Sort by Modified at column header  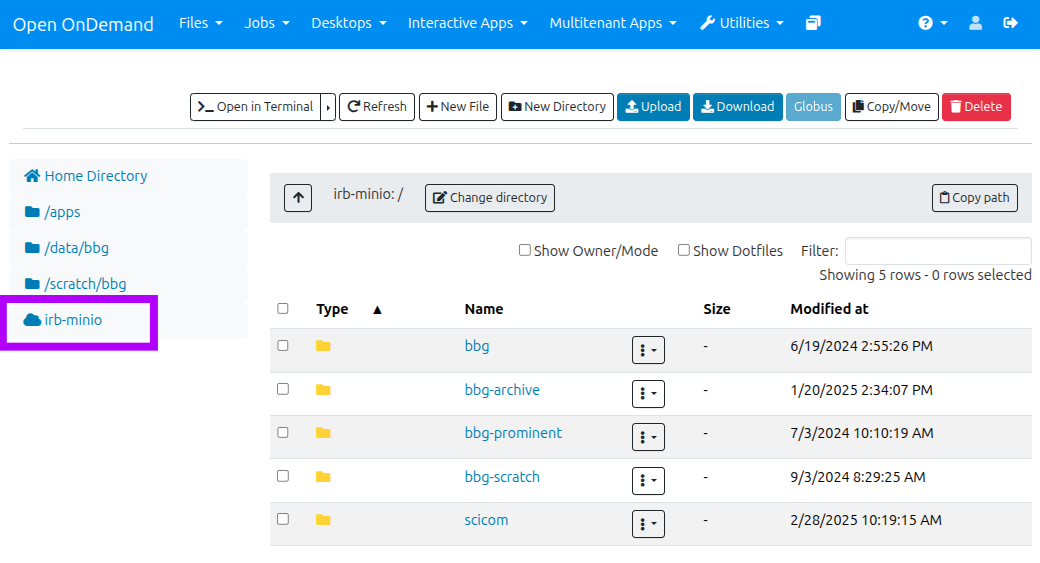point(829,309)
